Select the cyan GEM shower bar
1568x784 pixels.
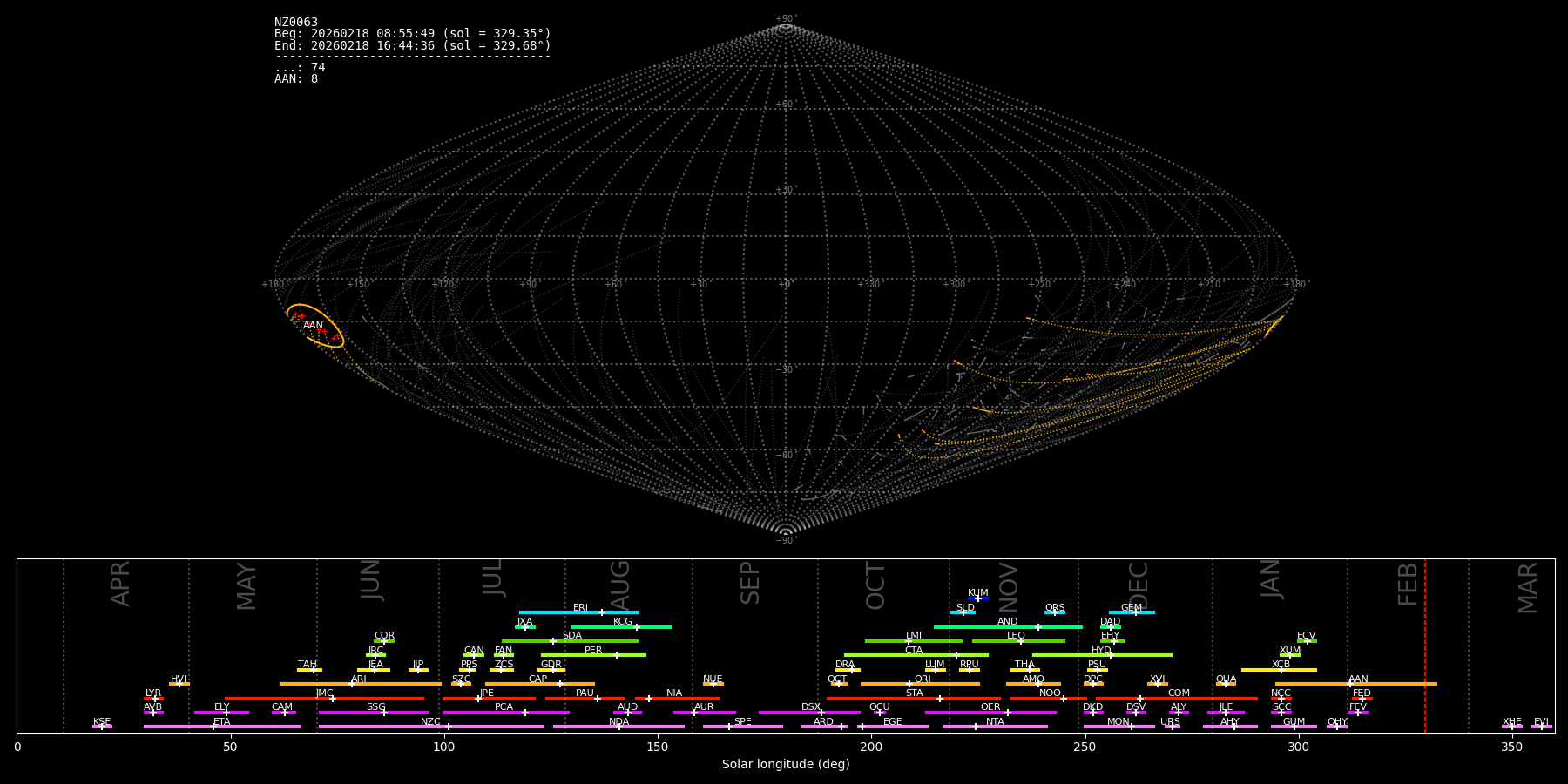[x=1132, y=612]
